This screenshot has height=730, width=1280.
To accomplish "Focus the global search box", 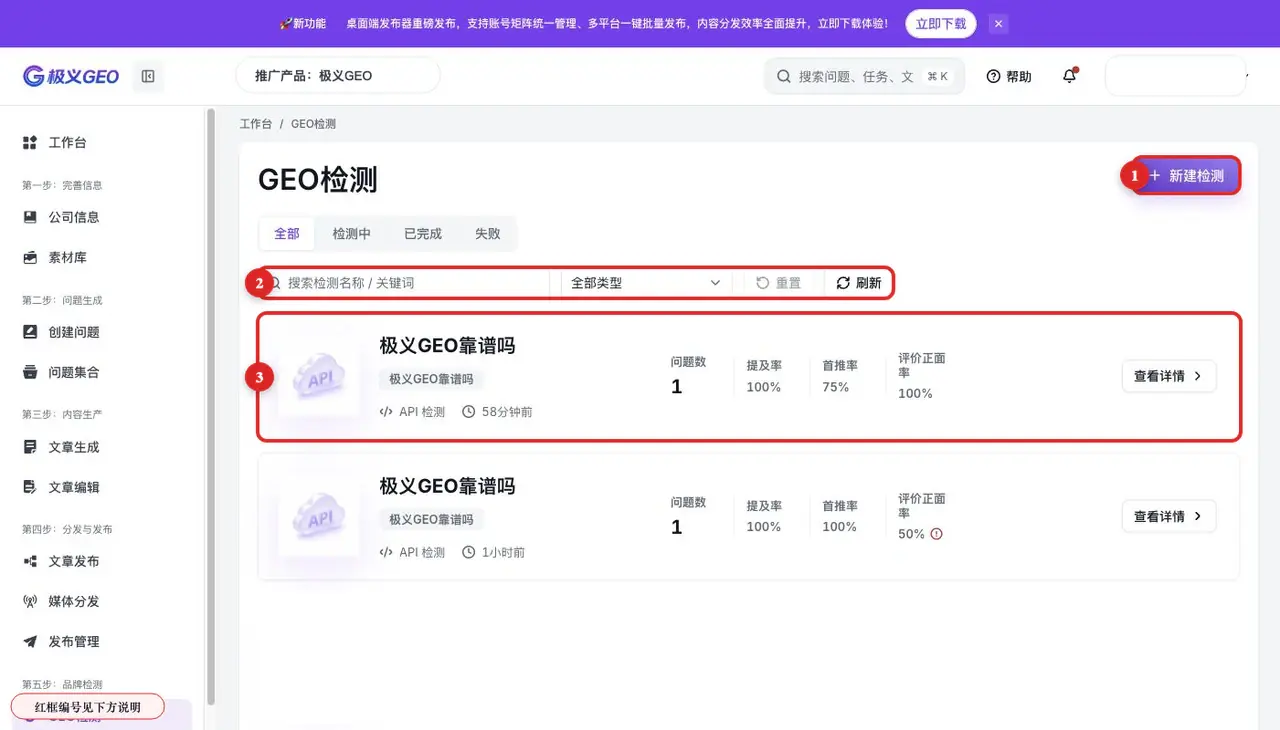I will (x=864, y=76).
